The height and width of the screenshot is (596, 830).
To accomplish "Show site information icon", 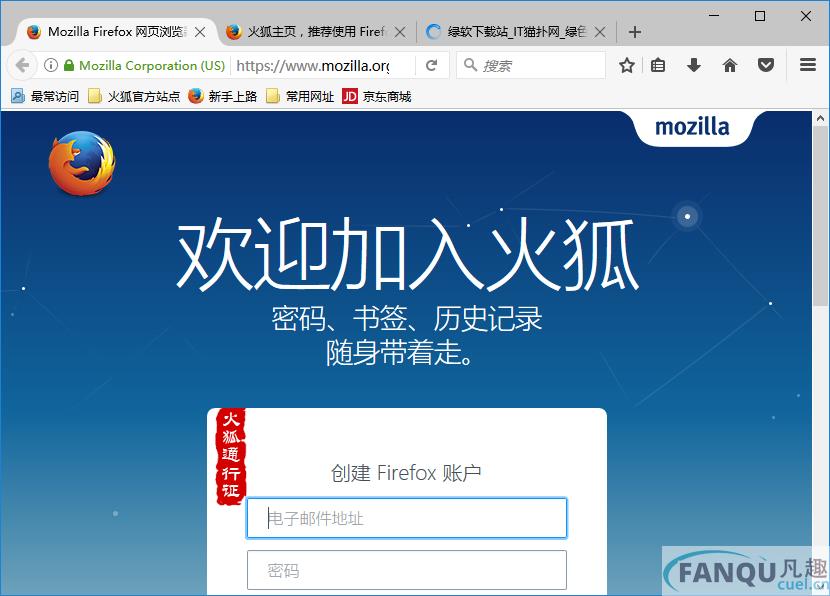I will click(x=51, y=65).
